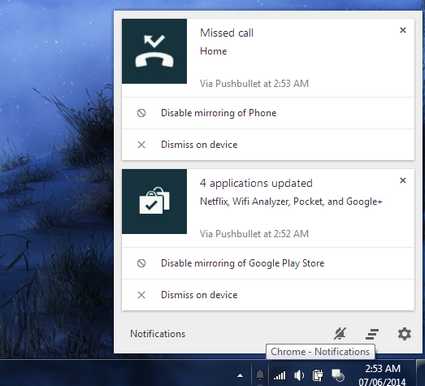This screenshot has height=386, width=425.
Task: Click the Show desktop button at taskbar edge
Action: pyautogui.click(x=421, y=373)
